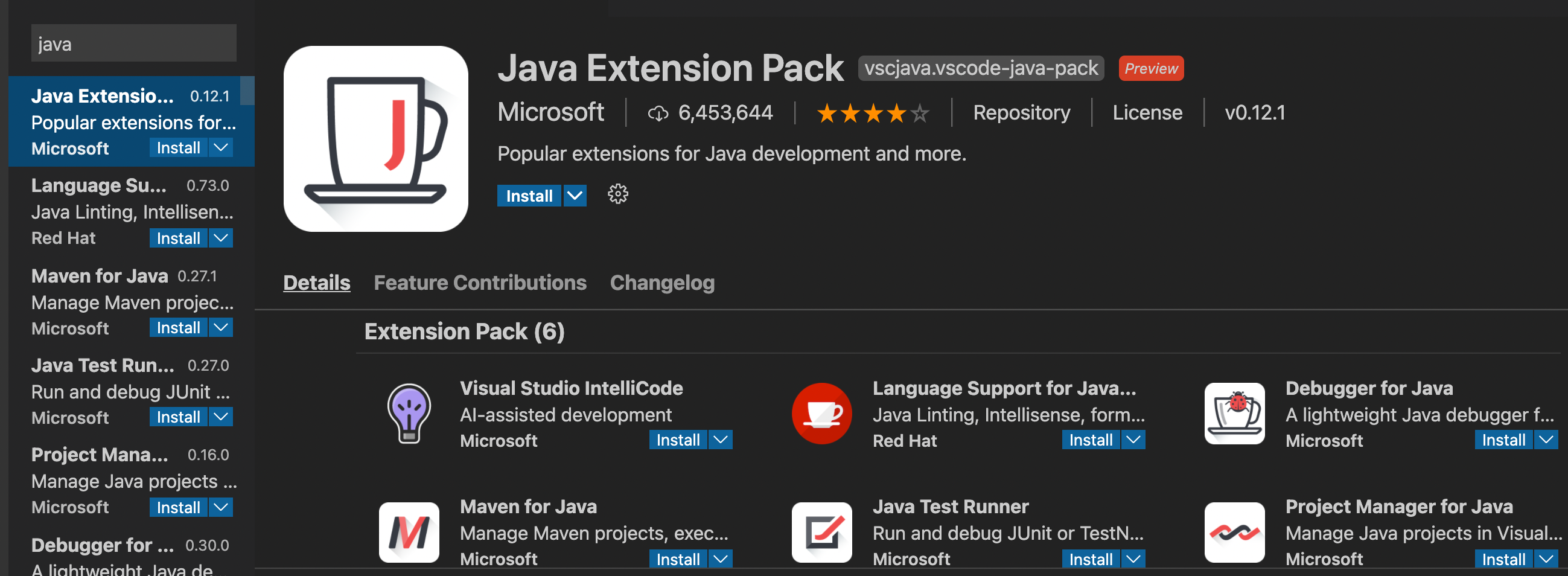Select Language Support entry in sidebar
Screen dimensions: 1568x576
132,211
